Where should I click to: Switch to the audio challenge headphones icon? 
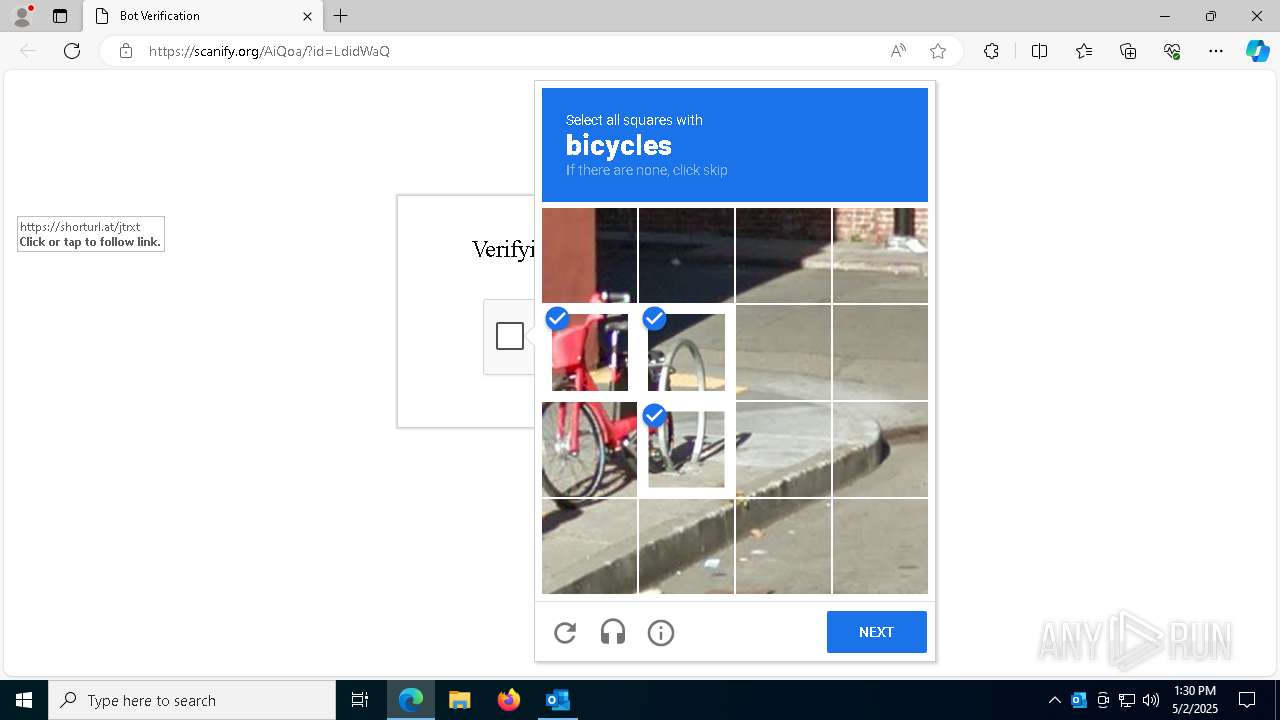click(x=613, y=632)
